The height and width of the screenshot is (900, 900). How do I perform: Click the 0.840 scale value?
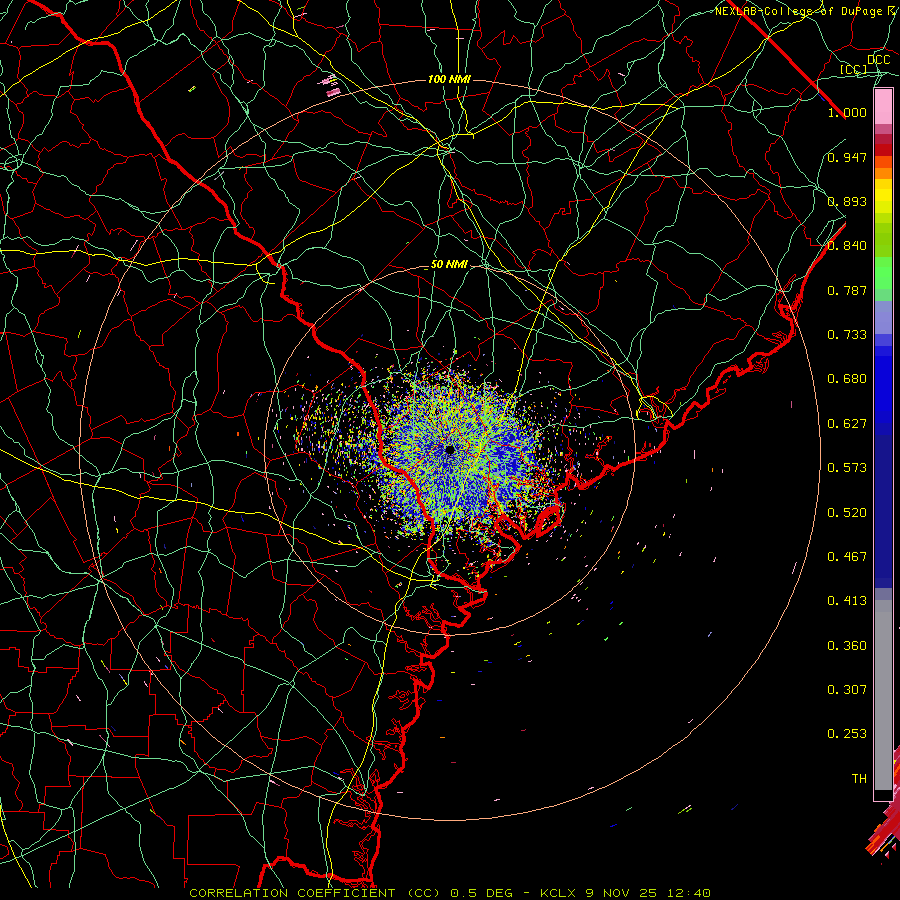pyautogui.click(x=847, y=246)
